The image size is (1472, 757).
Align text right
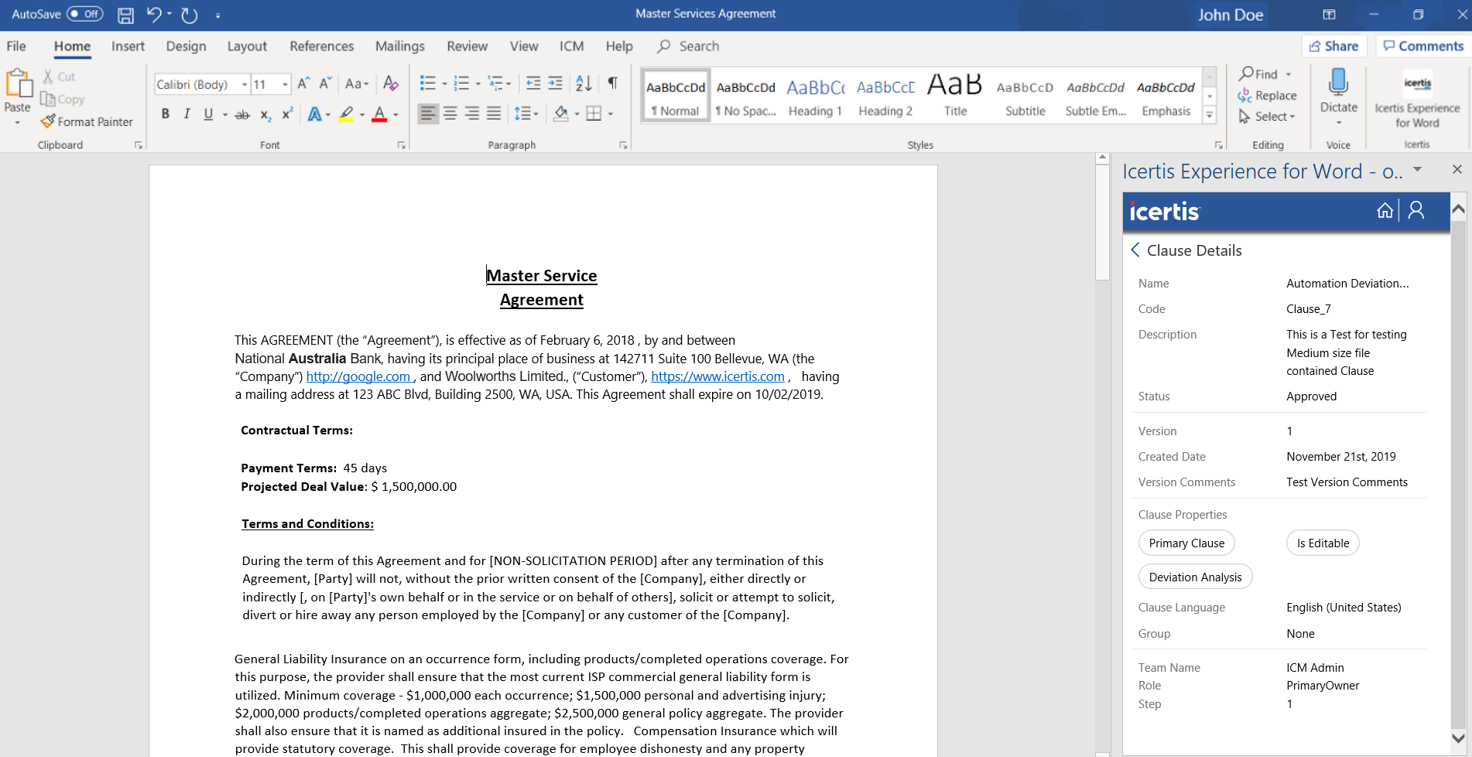(472, 115)
